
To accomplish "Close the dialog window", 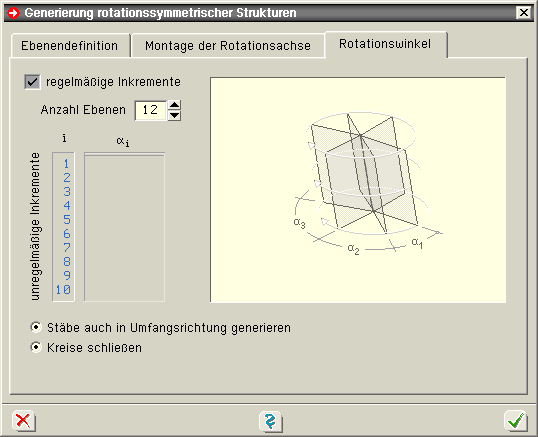I will click(524, 13).
